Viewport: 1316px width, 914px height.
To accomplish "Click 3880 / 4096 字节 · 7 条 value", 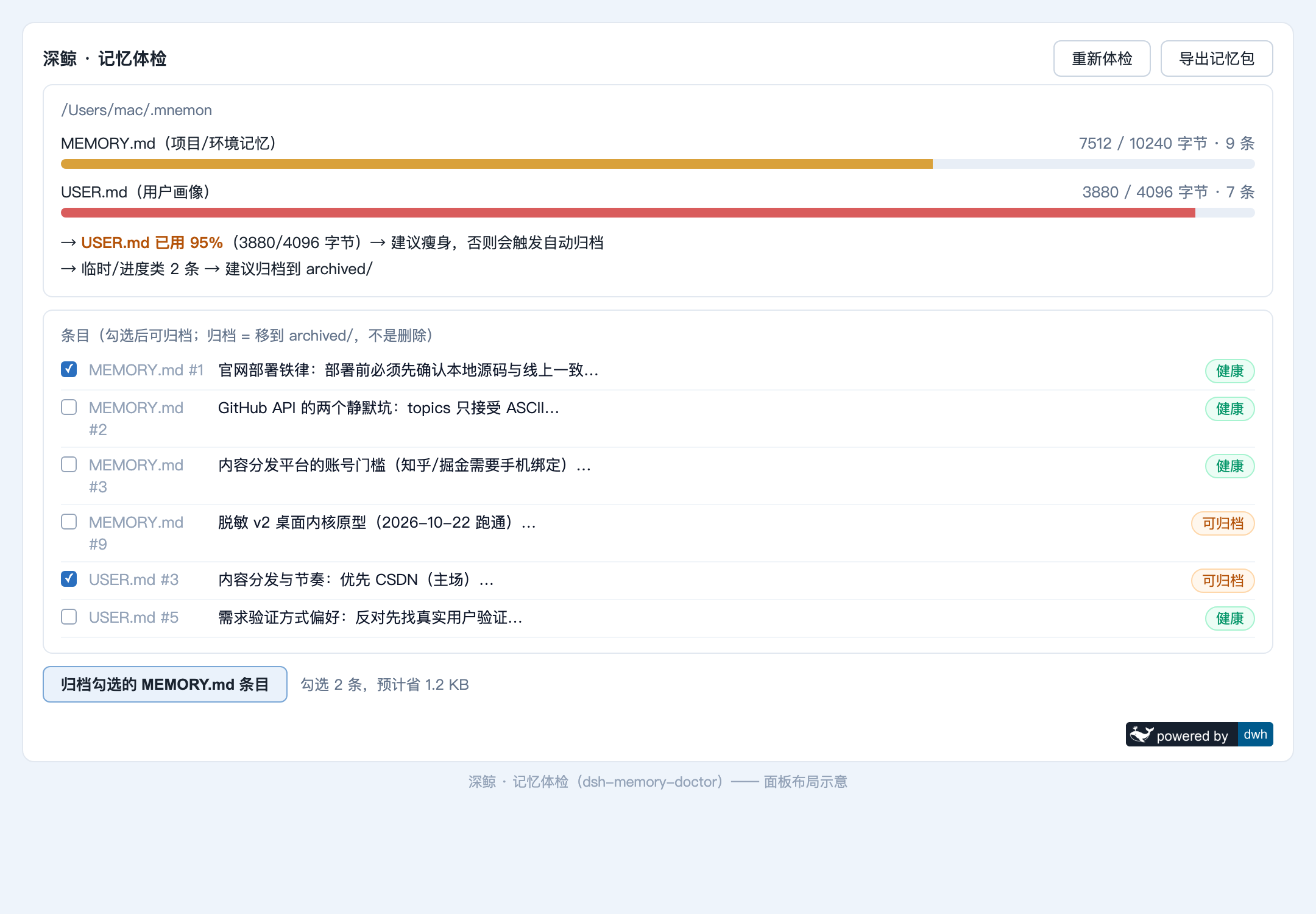I will click(x=1169, y=192).
